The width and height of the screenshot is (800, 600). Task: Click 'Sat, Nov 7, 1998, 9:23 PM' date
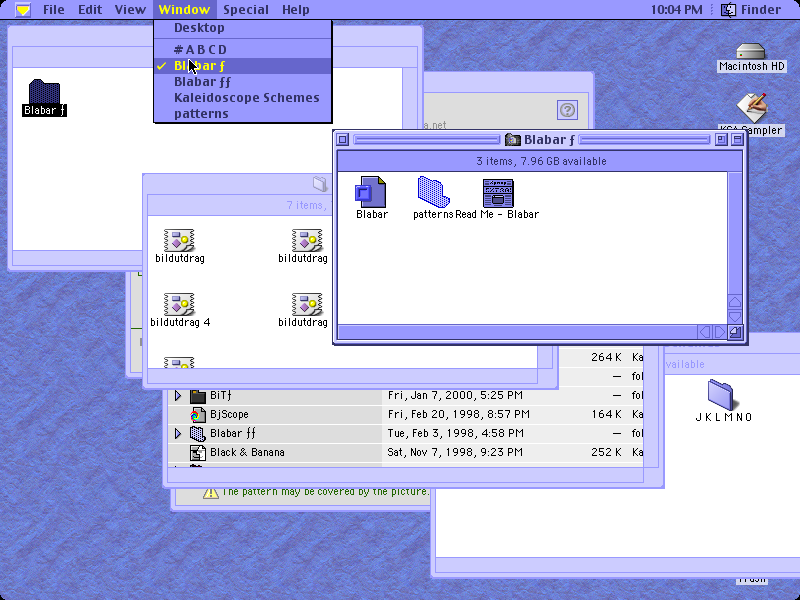click(455, 453)
